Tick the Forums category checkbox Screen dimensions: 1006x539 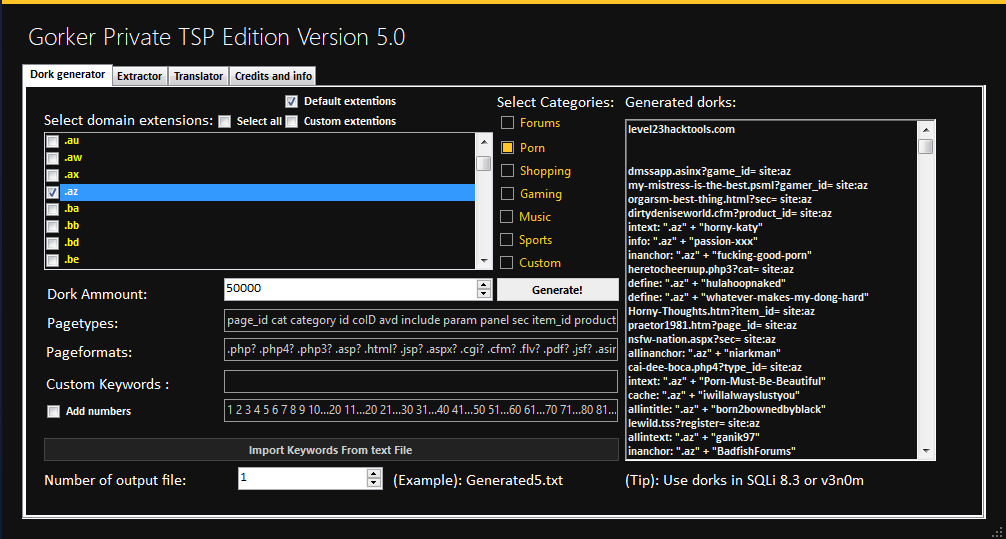[x=507, y=123]
